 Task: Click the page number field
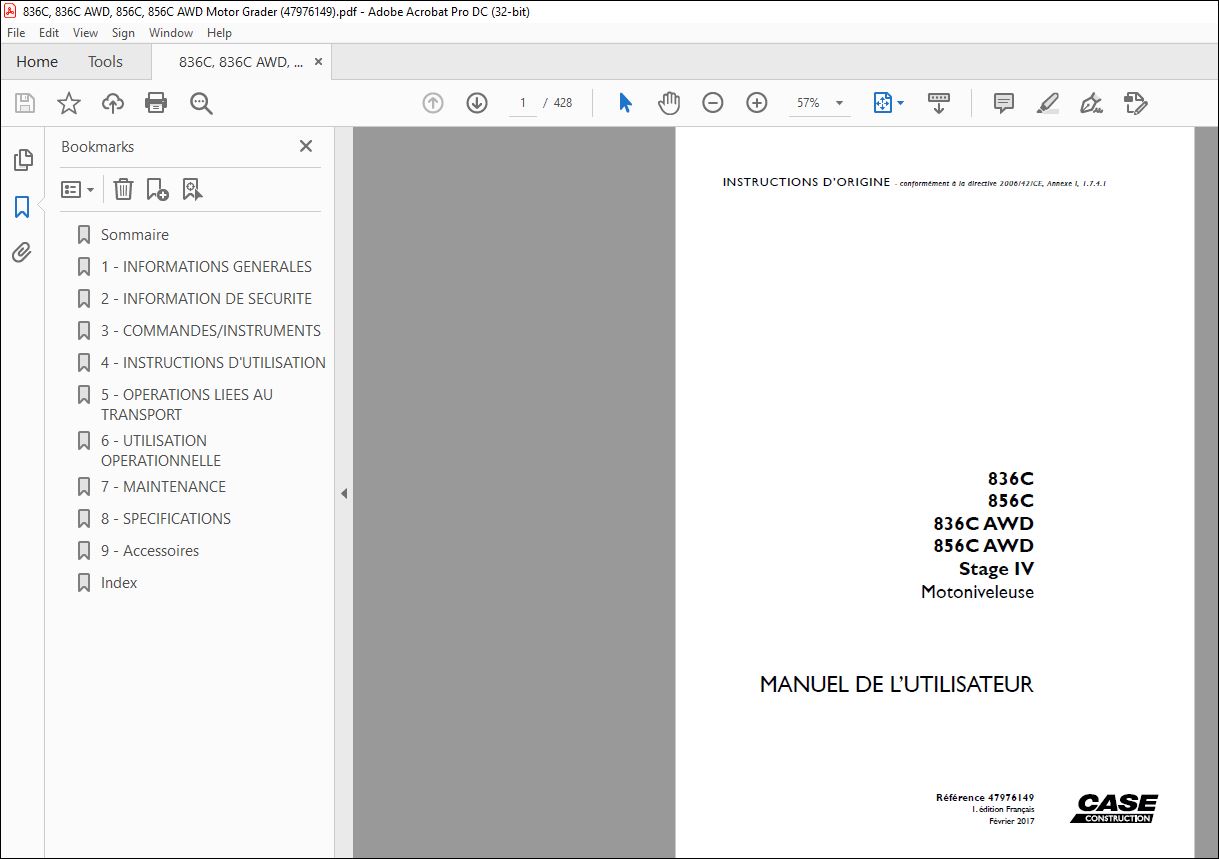point(522,103)
